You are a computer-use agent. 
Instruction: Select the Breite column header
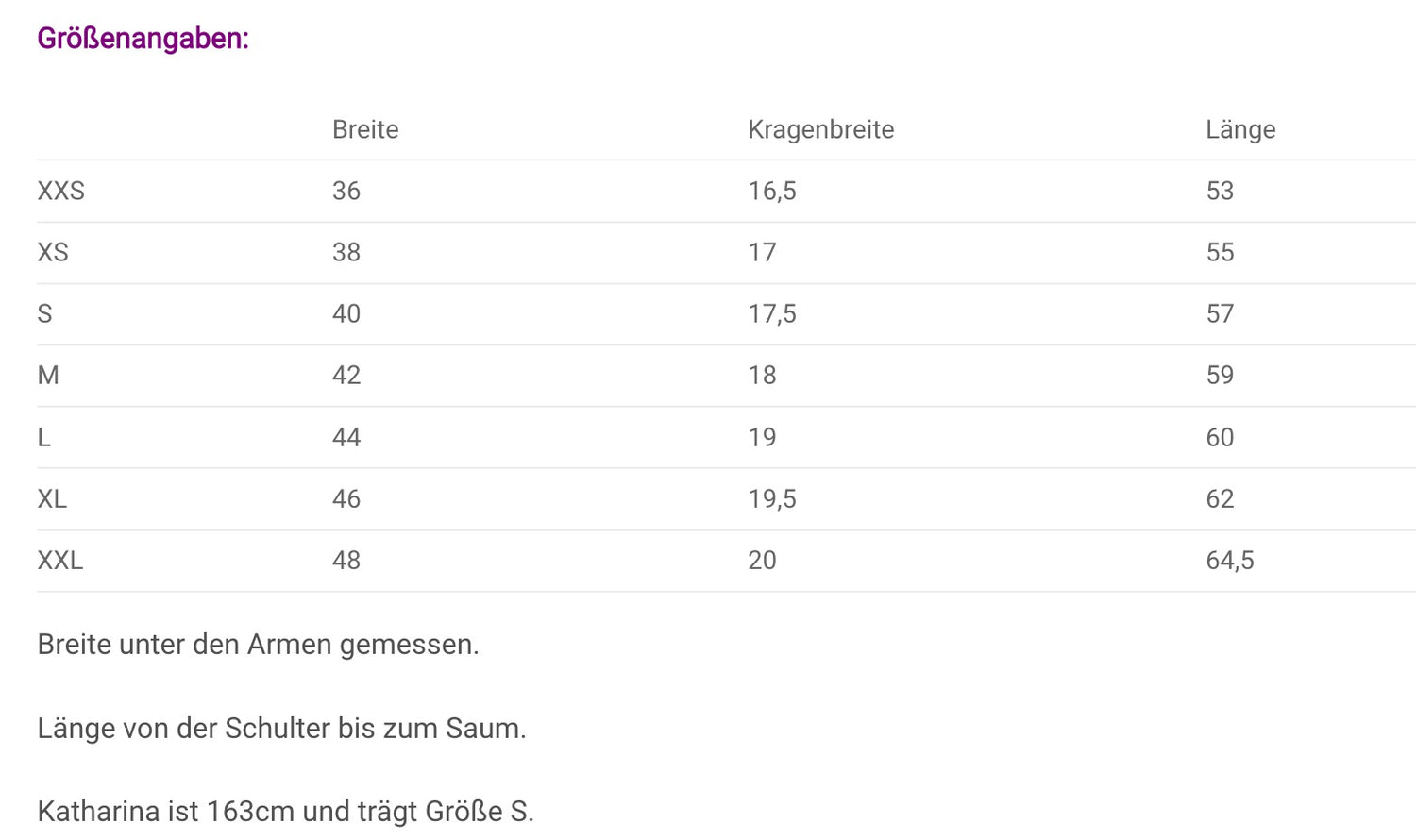[365, 129]
